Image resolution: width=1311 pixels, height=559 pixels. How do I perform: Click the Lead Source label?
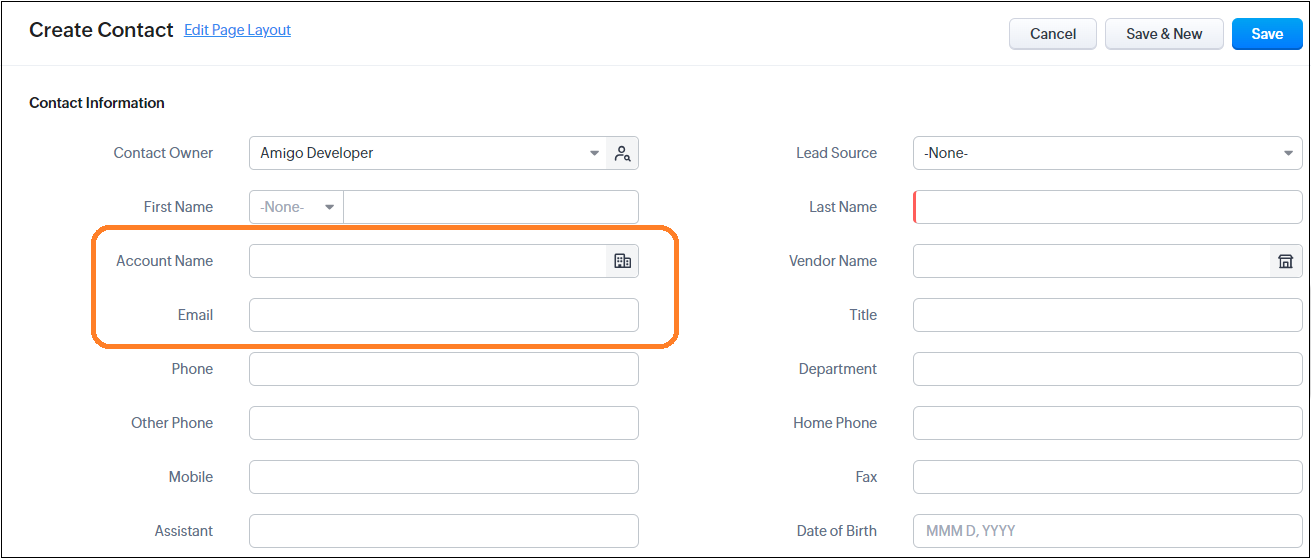[x=836, y=153]
